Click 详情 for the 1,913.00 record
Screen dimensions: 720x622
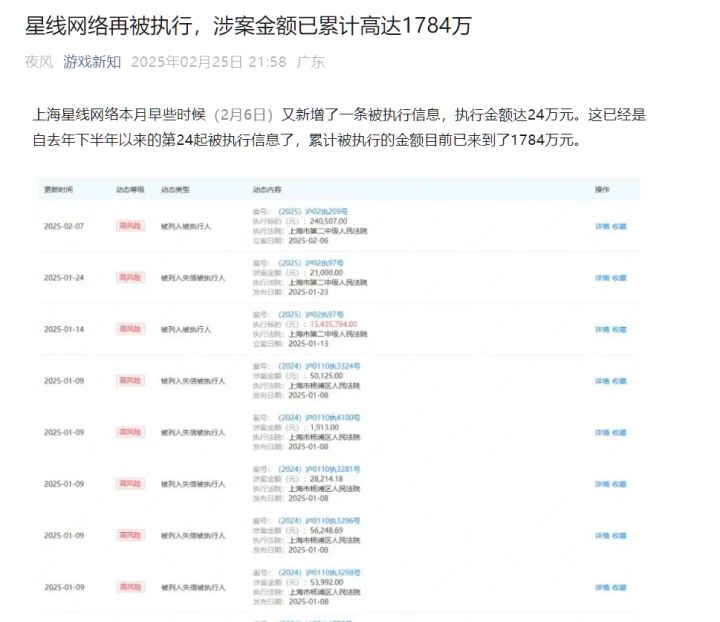point(602,432)
